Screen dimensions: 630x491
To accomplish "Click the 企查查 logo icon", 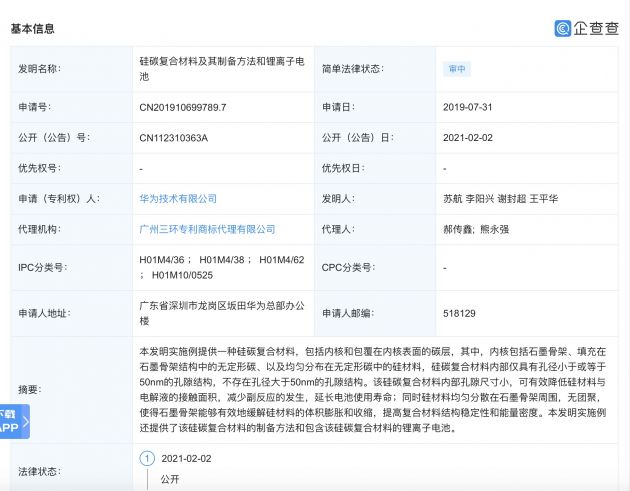I will (562, 29).
